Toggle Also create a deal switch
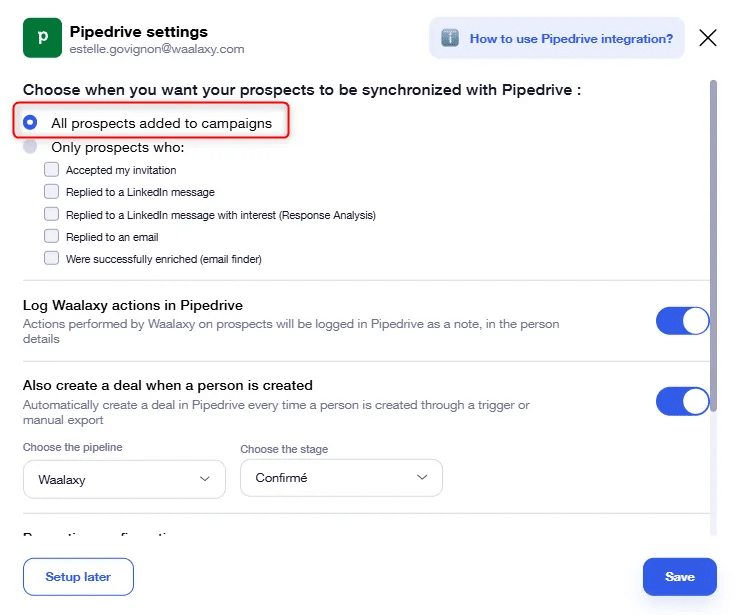 (682, 402)
